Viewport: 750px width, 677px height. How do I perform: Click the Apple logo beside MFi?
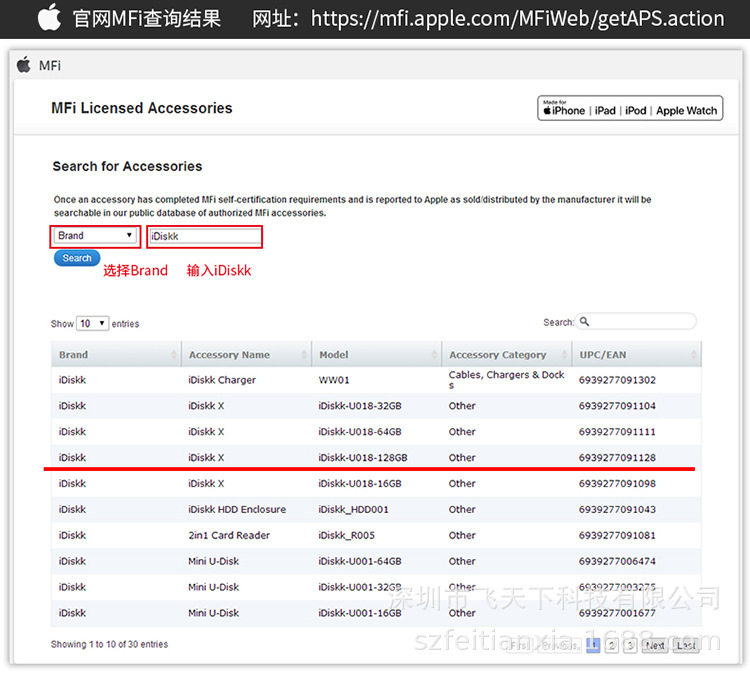point(23,65)
